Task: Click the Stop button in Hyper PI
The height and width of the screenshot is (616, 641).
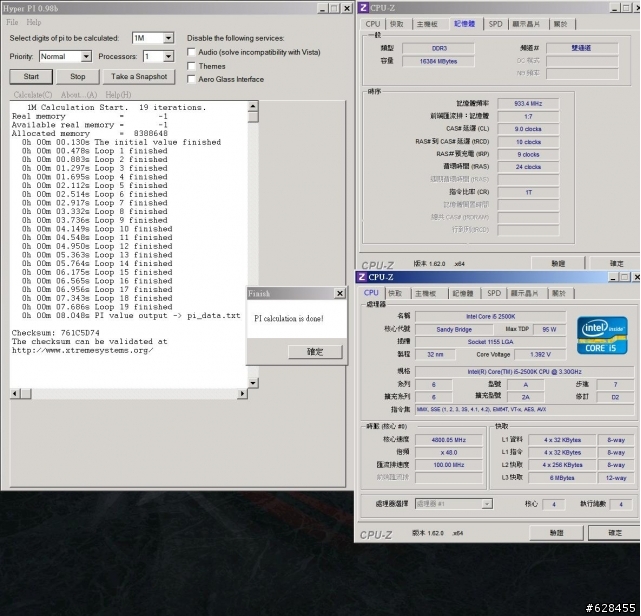Action: tap(78, 76)
